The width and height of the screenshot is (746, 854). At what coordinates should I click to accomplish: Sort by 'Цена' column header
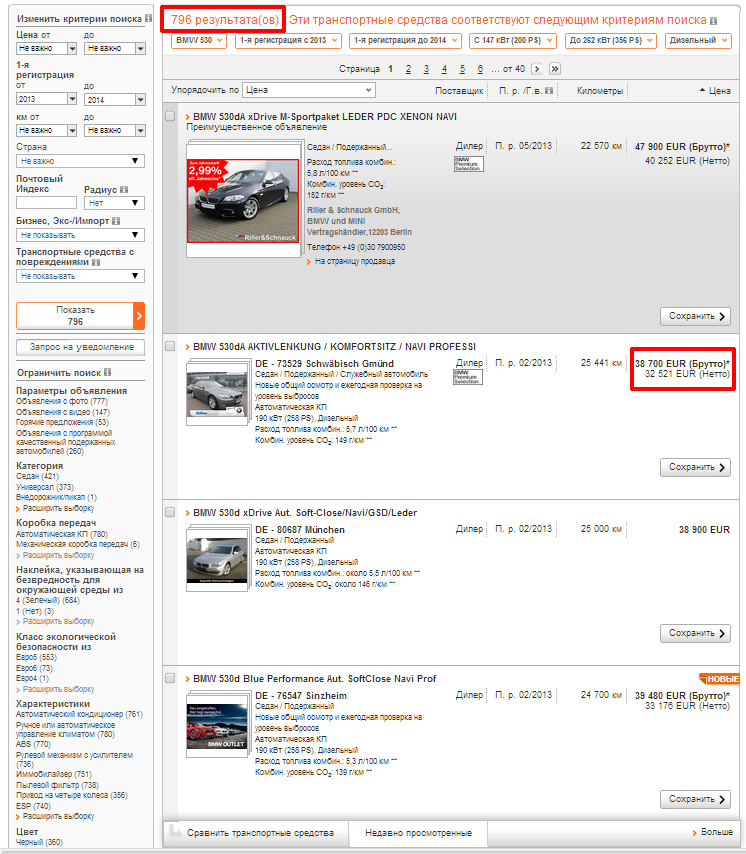click(719, 91)
